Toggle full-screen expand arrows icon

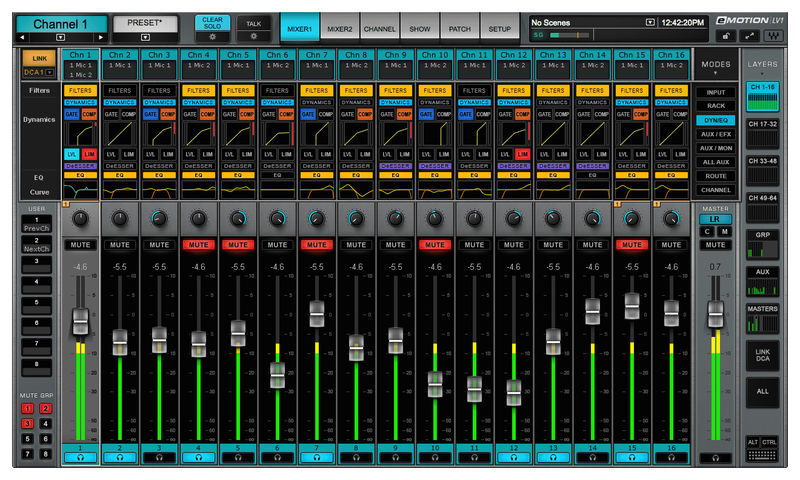(749, 36)
